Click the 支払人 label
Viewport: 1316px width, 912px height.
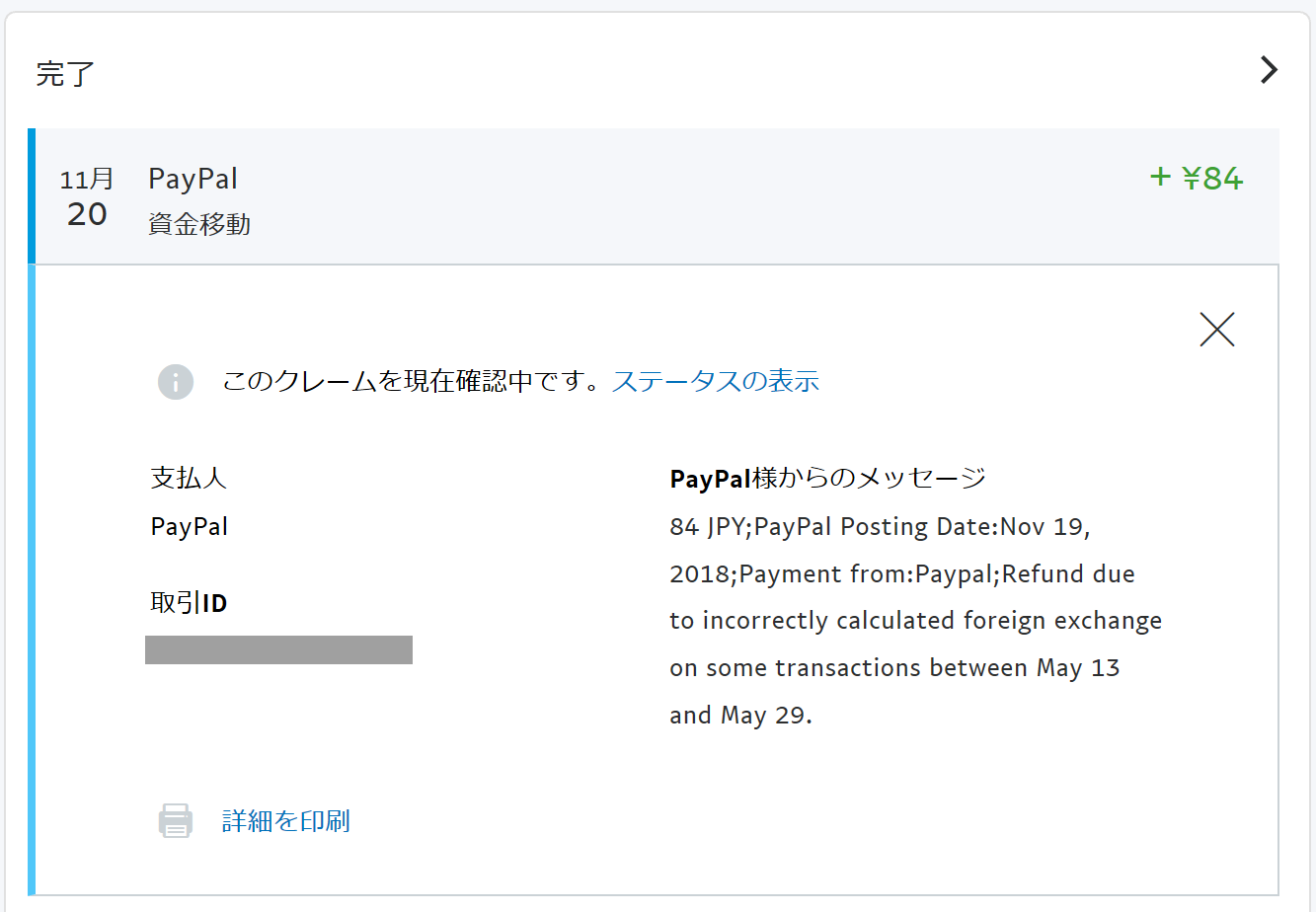click(x=189, y=479)
